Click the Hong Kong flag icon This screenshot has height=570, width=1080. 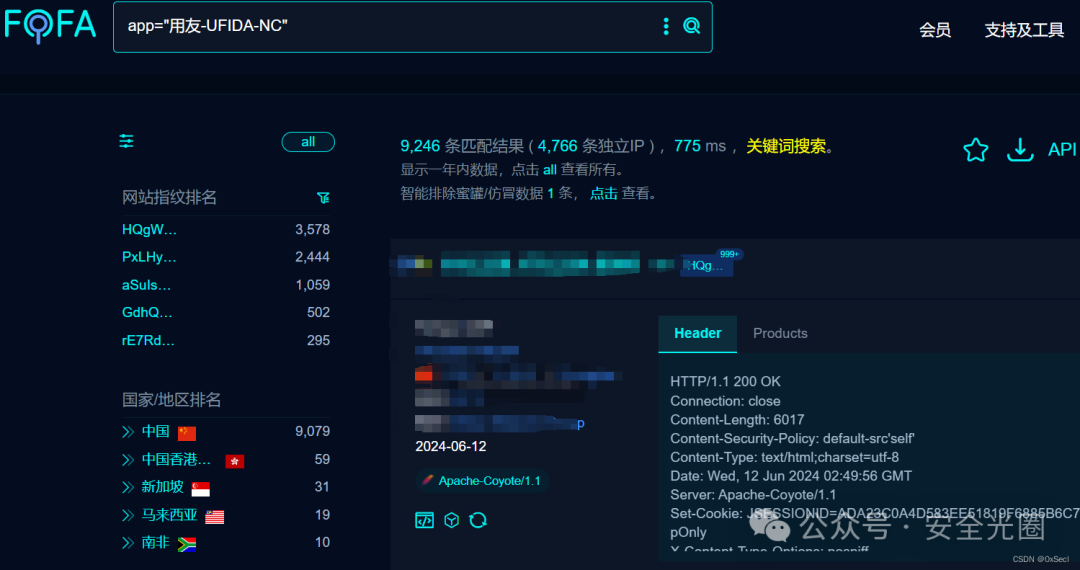234,461
